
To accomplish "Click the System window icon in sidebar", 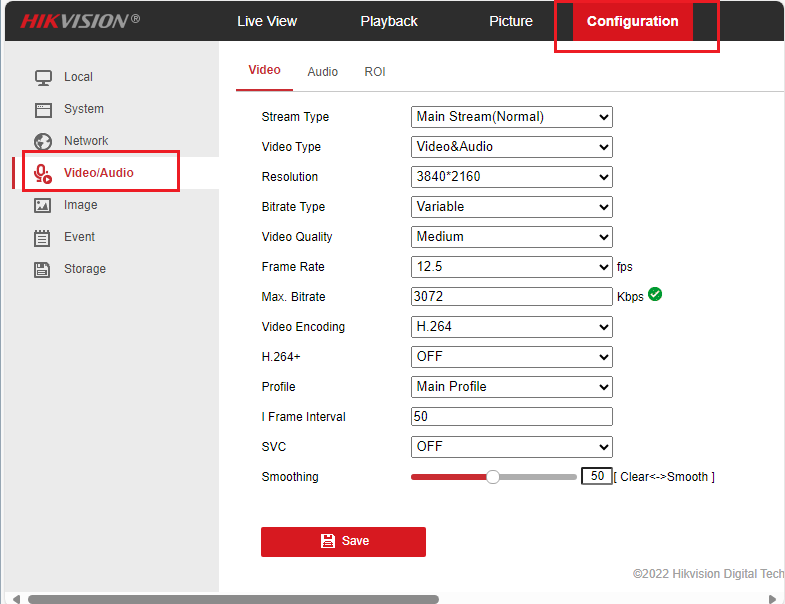I will coord(43,109).
